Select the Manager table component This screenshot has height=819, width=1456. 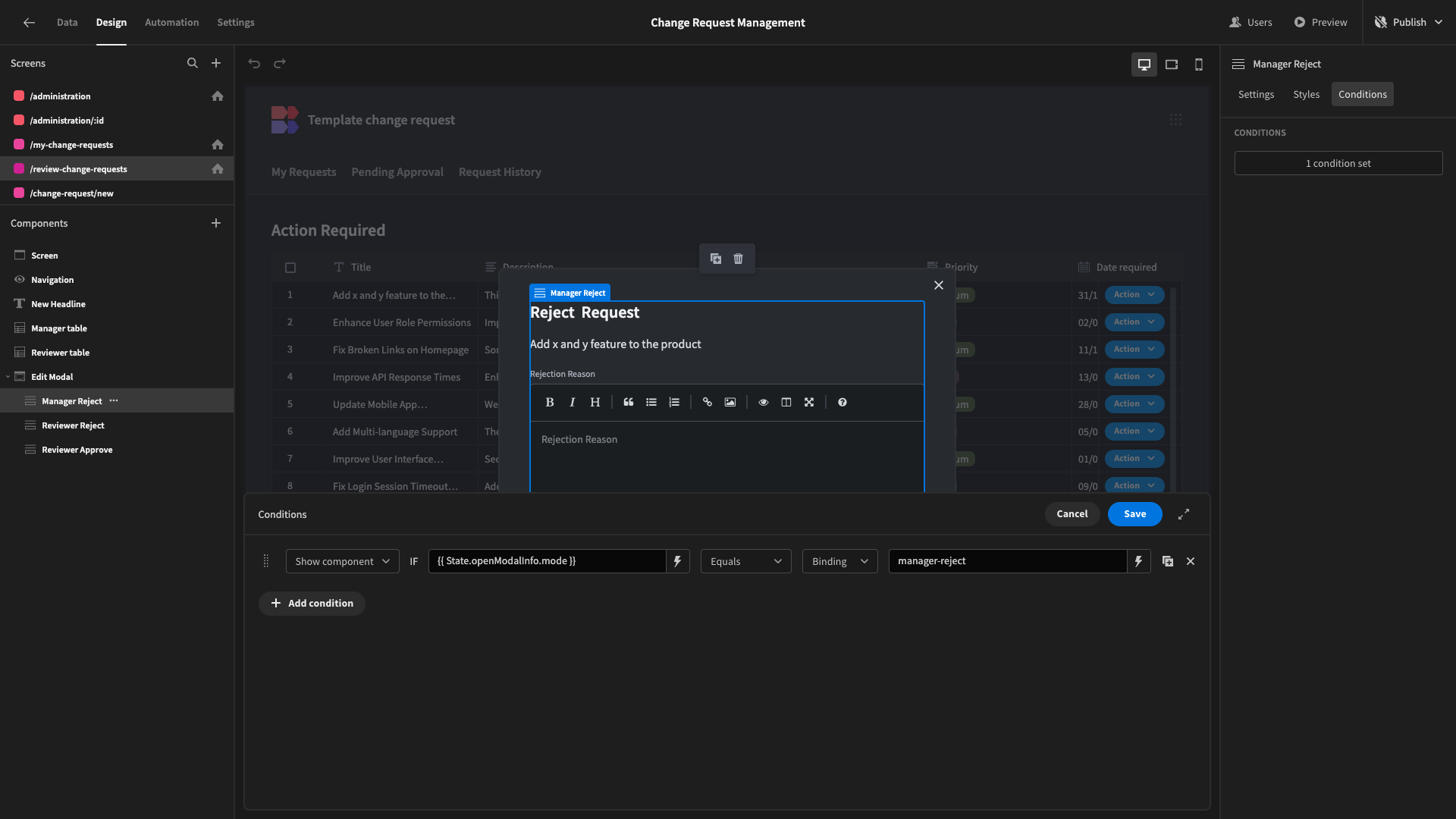[x=117, y=328]
